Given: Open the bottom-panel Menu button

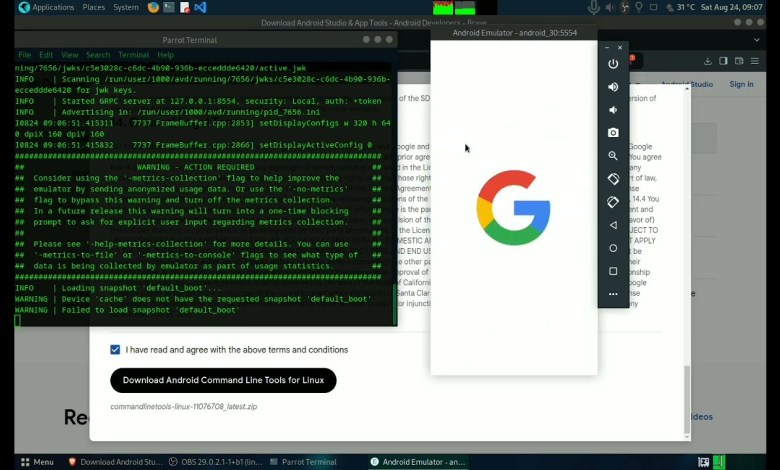Looking at the screenshot, I should click(37, 462).
